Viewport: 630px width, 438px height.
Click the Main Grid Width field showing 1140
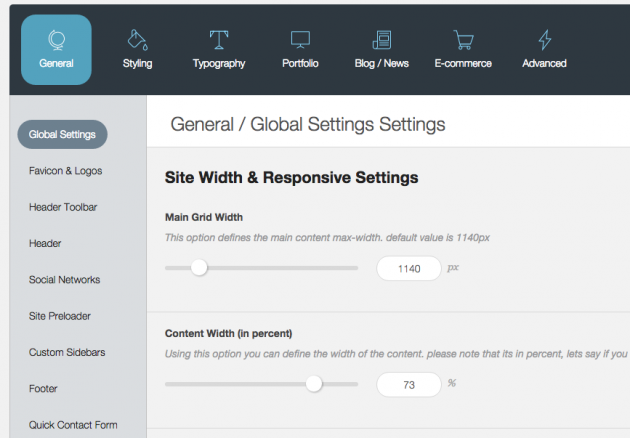click(409, 268)
